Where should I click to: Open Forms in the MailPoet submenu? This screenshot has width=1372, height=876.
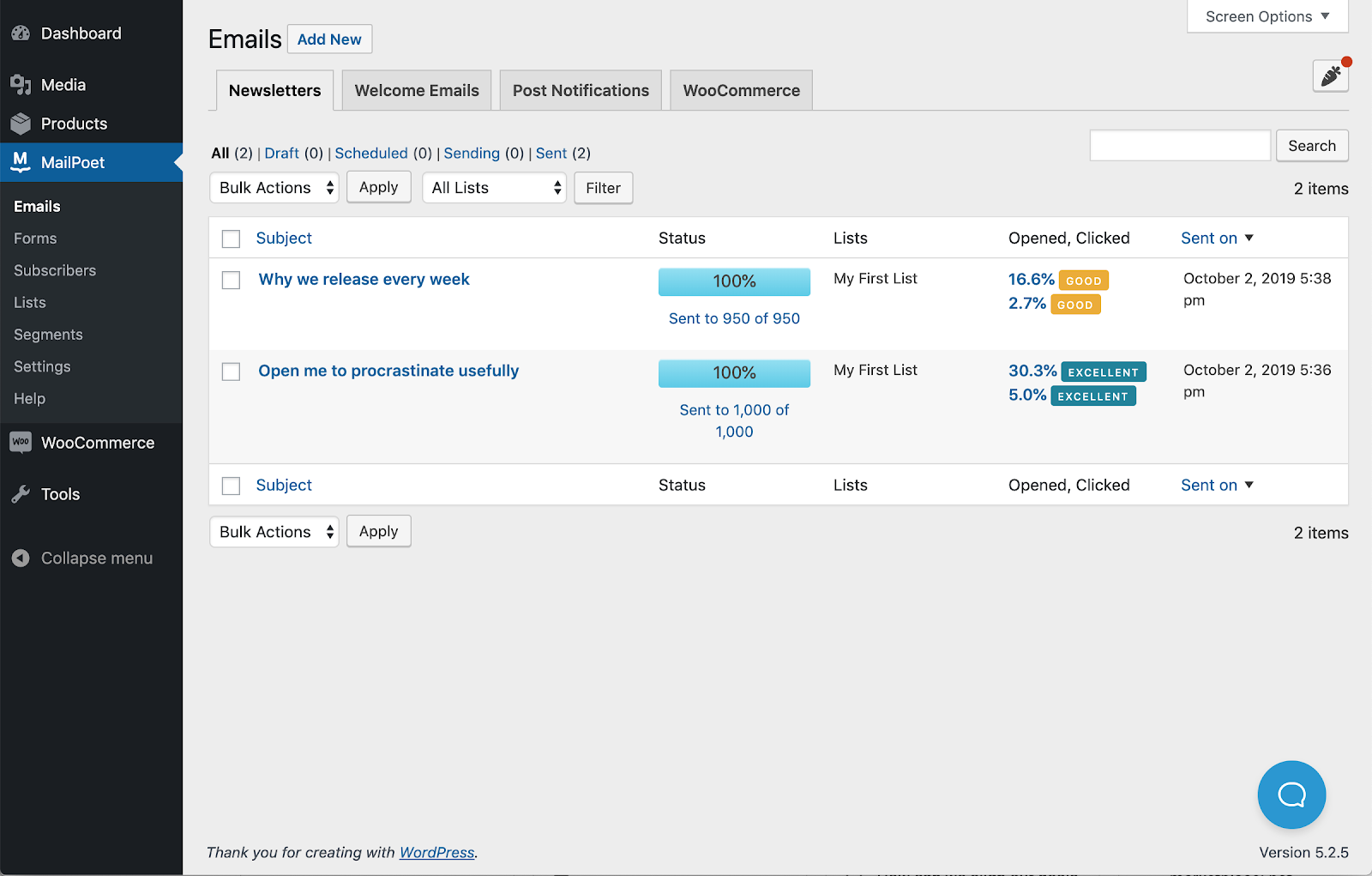tap(35, 239)
